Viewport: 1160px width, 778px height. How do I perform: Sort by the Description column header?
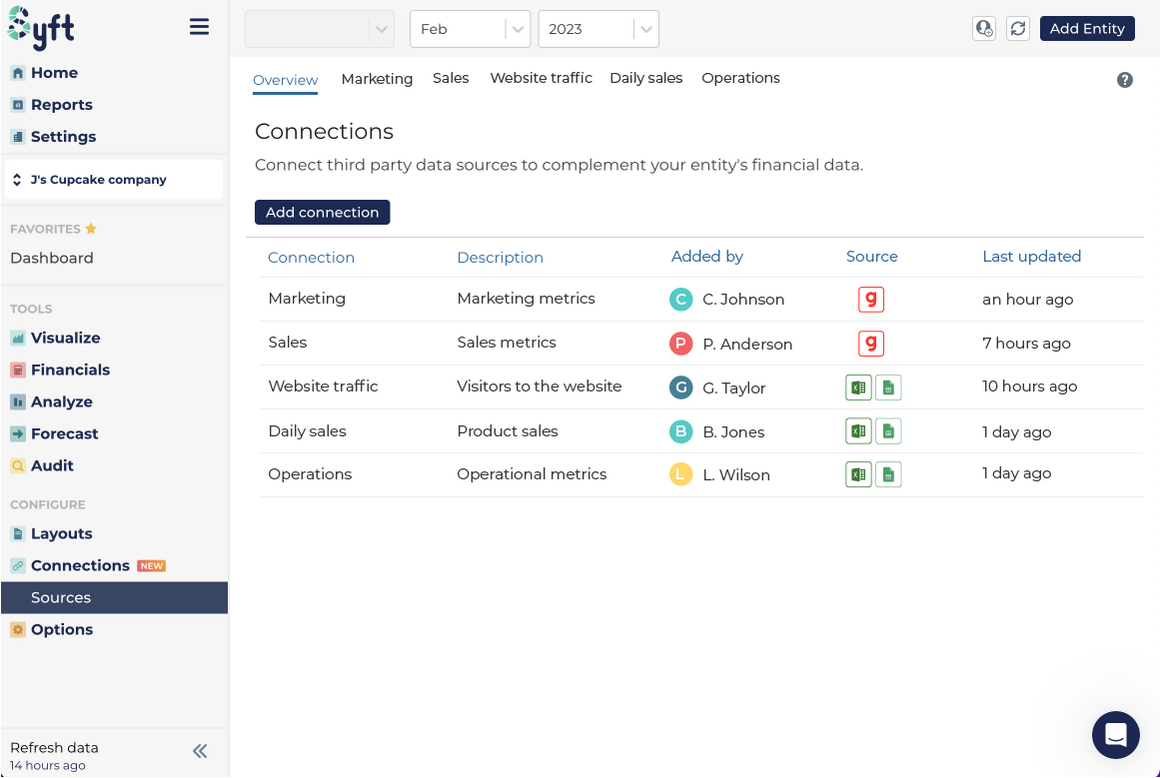click(x=500, y=257)
